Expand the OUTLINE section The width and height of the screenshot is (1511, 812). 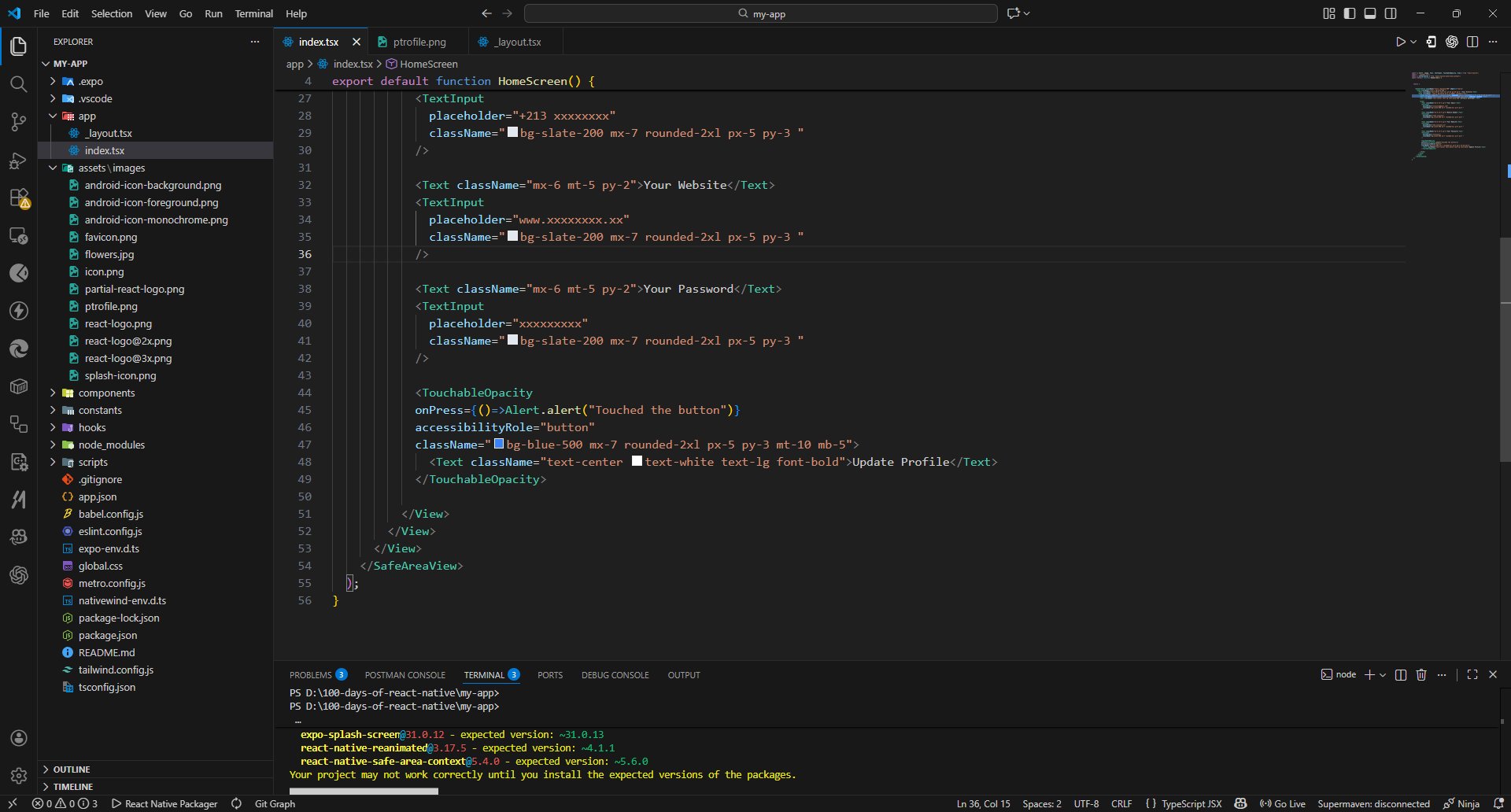point(72,770)
